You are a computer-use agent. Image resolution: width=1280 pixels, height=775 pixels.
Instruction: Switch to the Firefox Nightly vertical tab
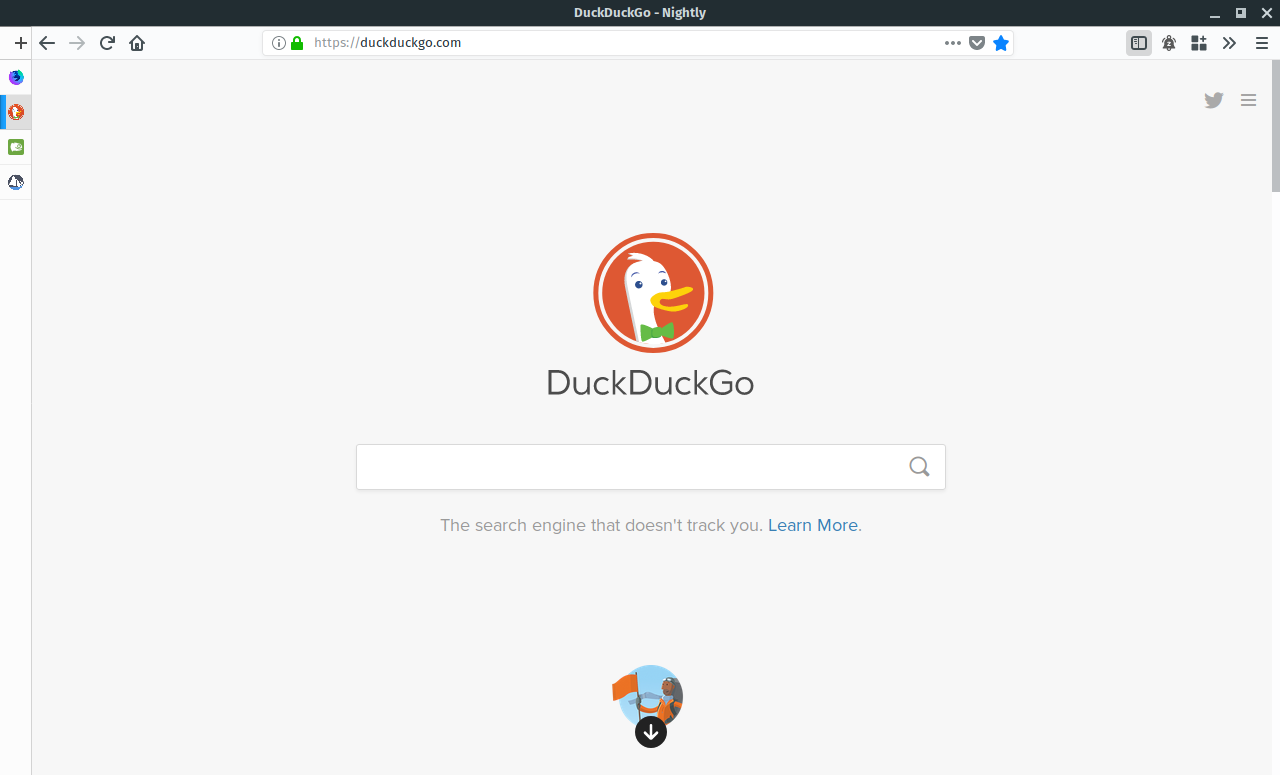(x=16, y=77)
